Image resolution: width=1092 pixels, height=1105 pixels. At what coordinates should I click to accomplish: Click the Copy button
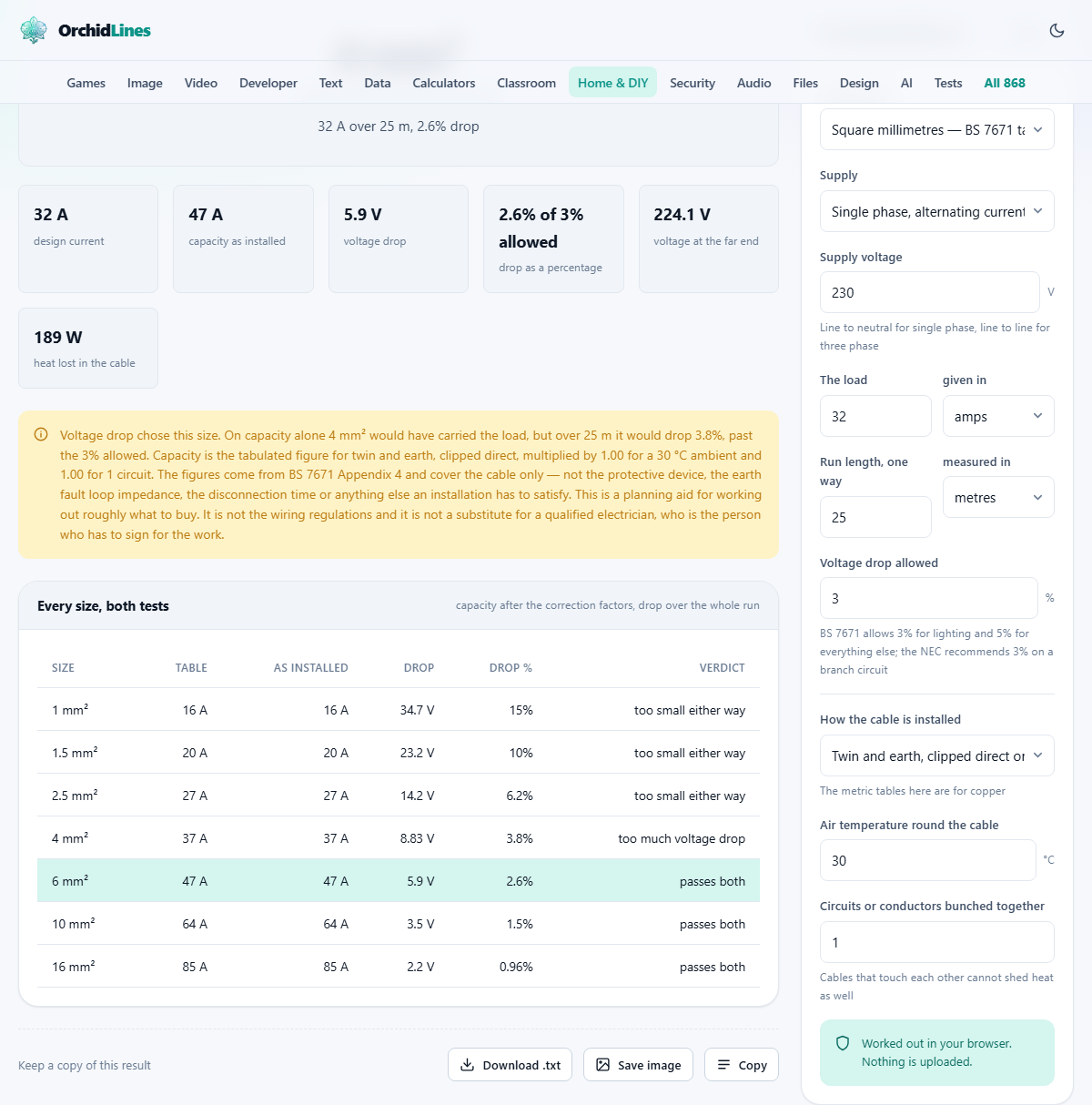742,1065
